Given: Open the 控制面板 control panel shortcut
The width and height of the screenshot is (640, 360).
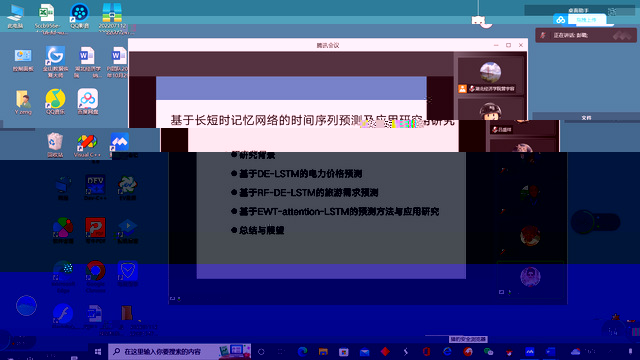Looking at the screenshot, I should (x=23, y=60).
